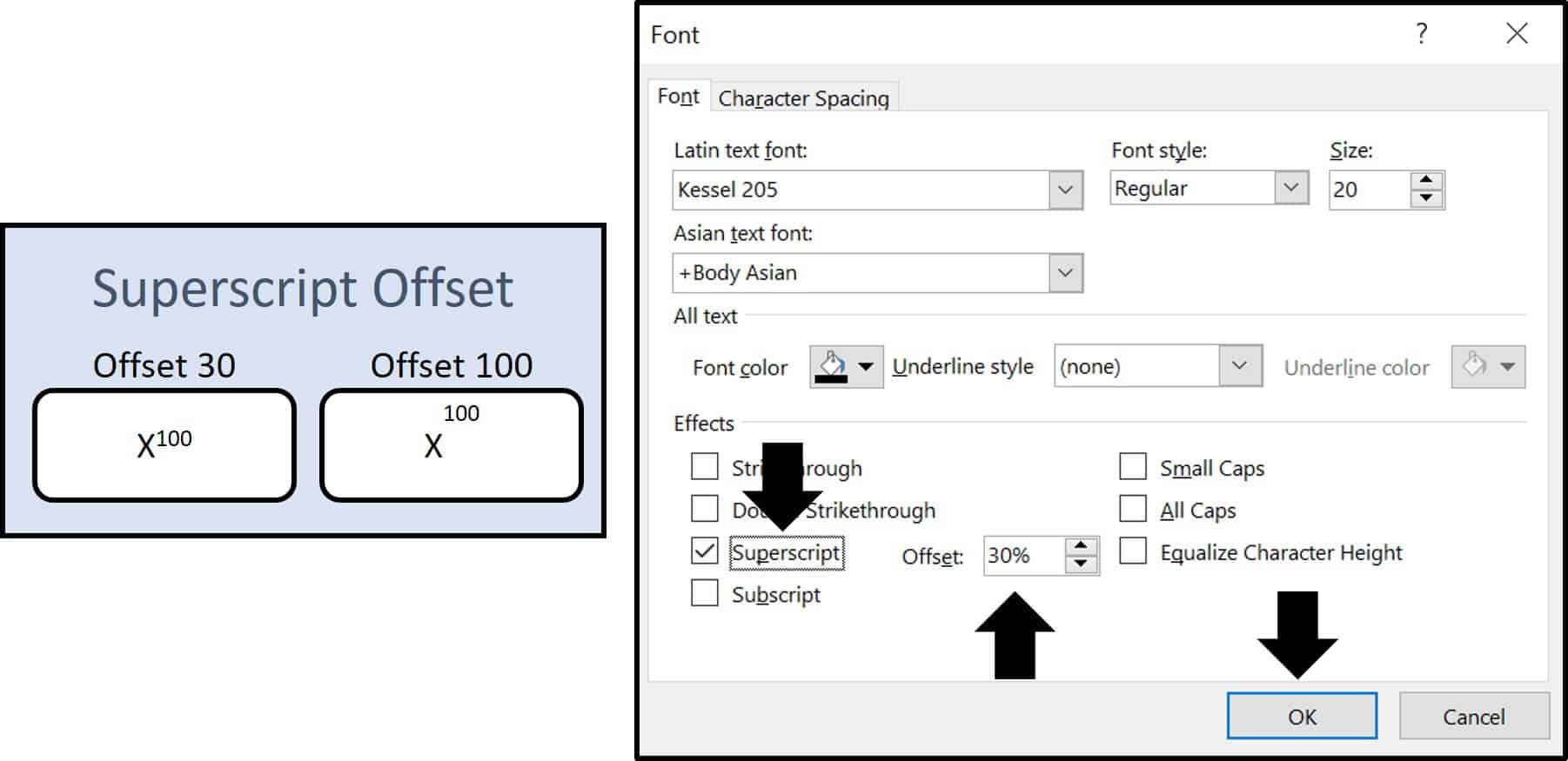1568x761 pixels.
Task: Toggle Equalize Character Height checkbox
Action: 1132,551
